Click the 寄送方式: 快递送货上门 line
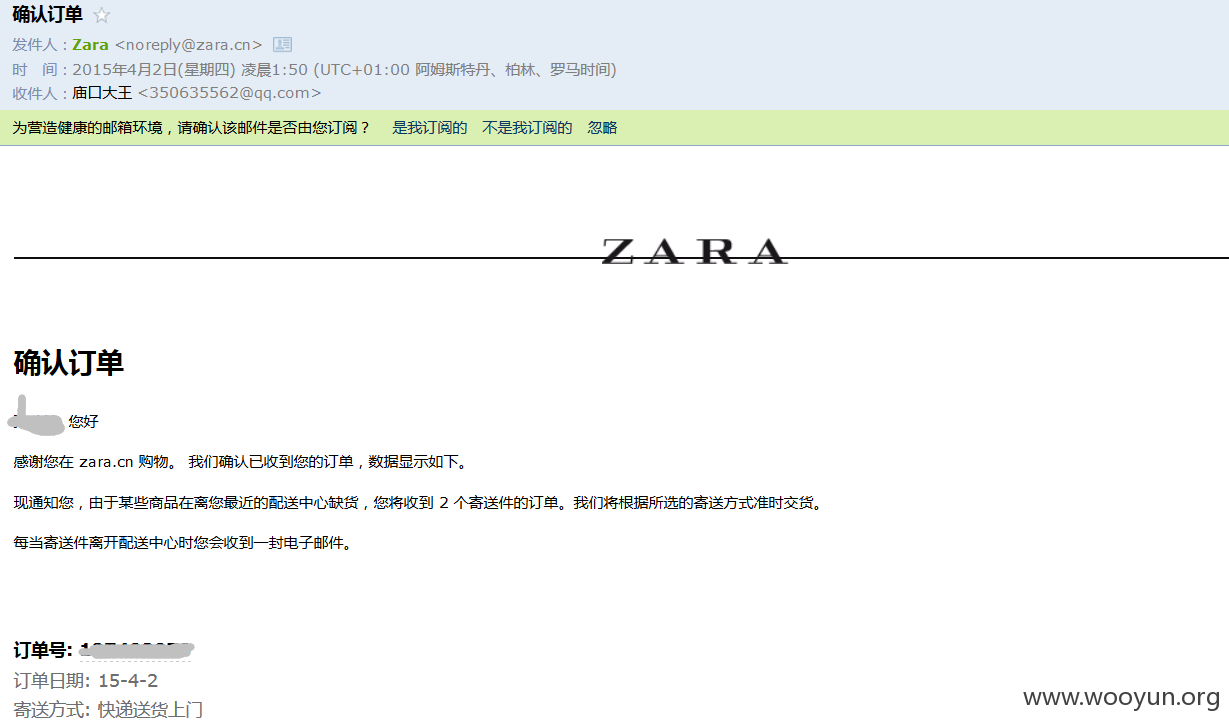This screenshot has width=1229, height=726. (108, 710)
